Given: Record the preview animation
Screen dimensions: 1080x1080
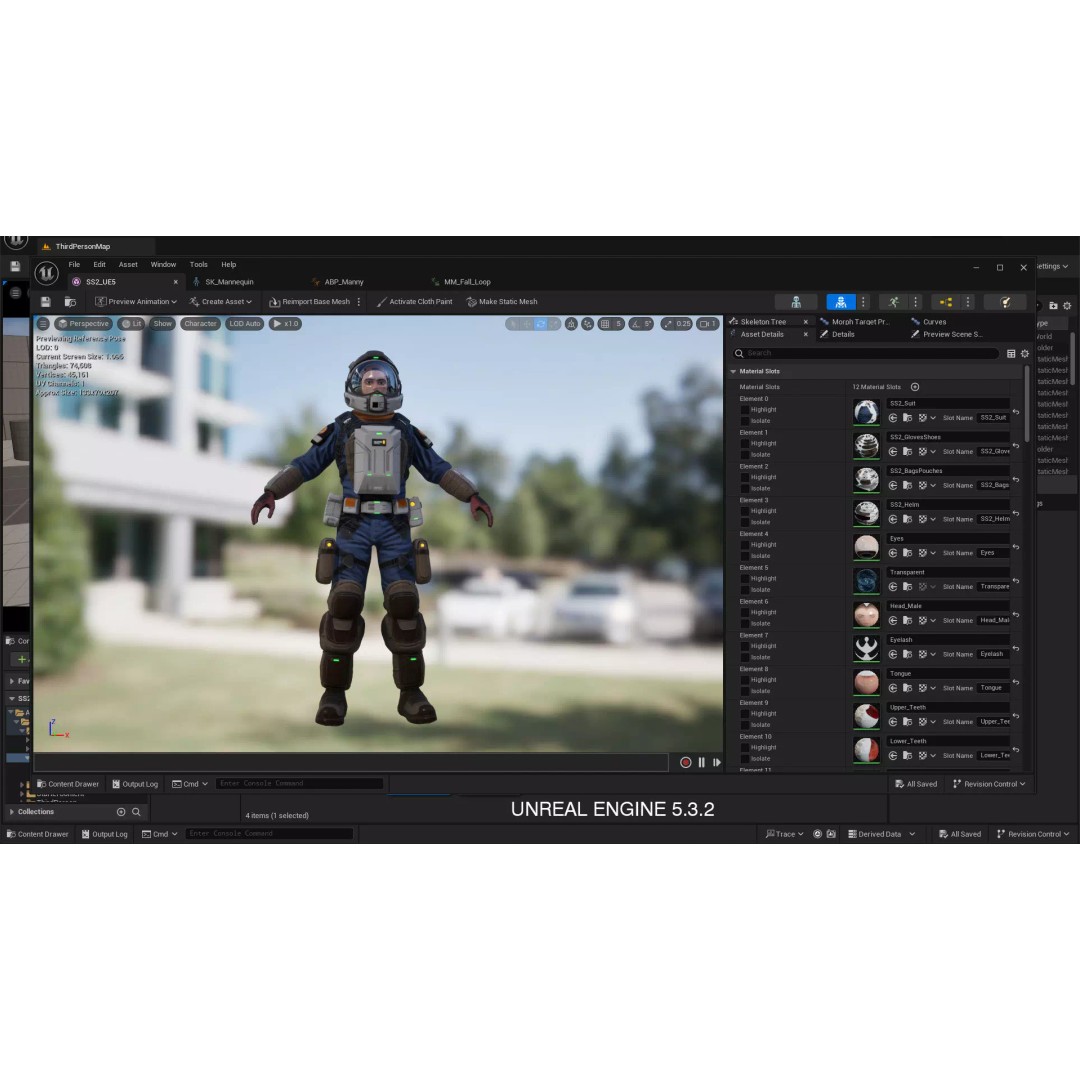Looking at the screenshot, I should pyautogui.click(x=685, y=762).
